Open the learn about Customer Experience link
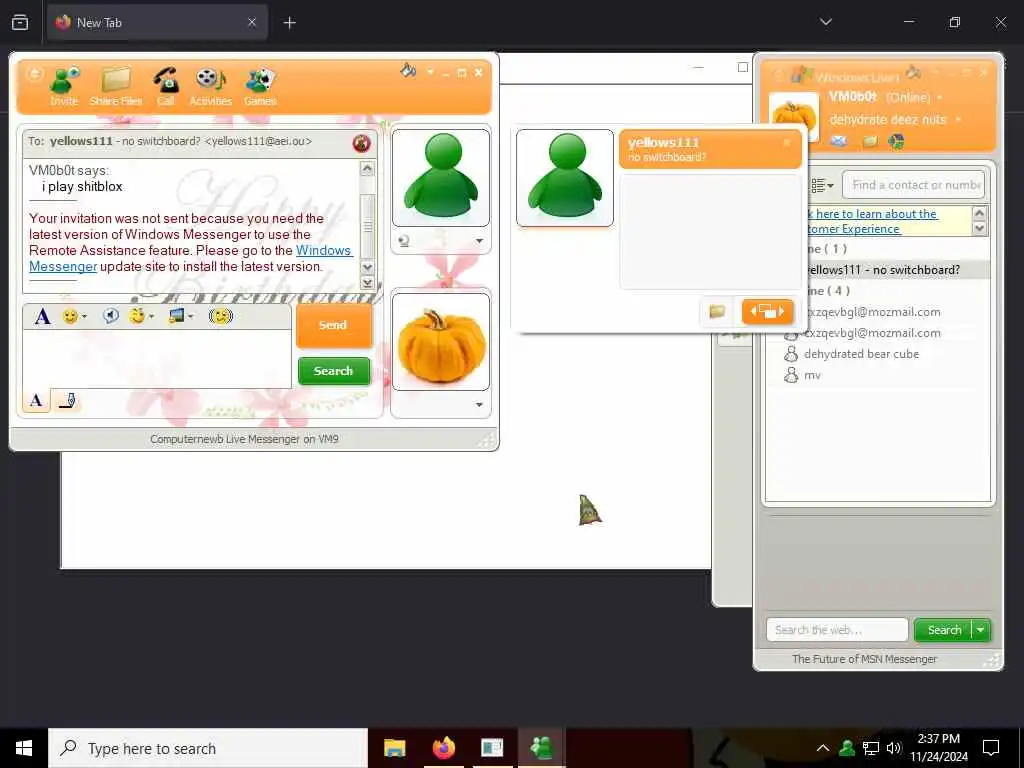Screen dimensions: 1024x768 (871, 221)
